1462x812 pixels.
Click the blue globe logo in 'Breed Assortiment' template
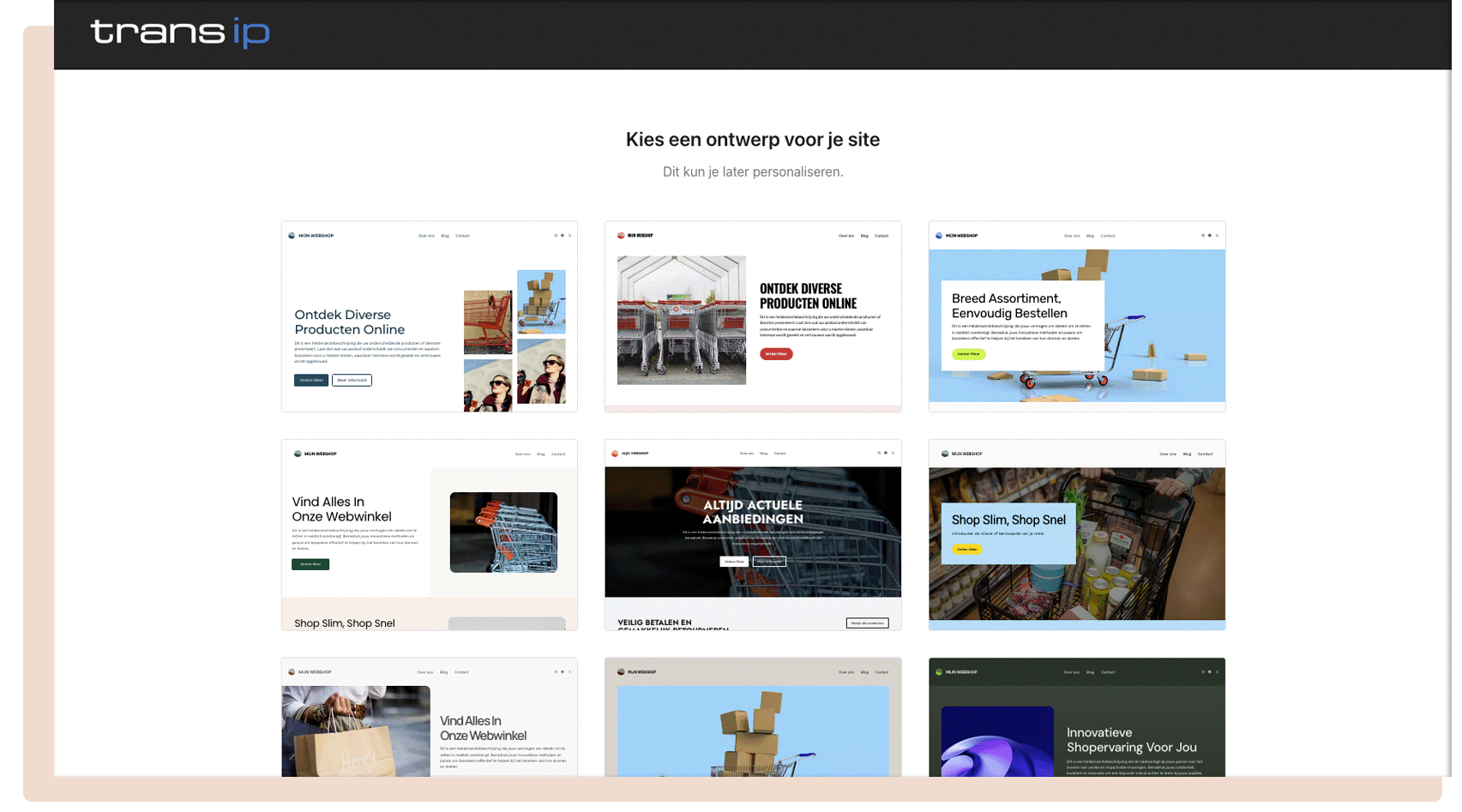pyautogui.click(x=939, y=235)
